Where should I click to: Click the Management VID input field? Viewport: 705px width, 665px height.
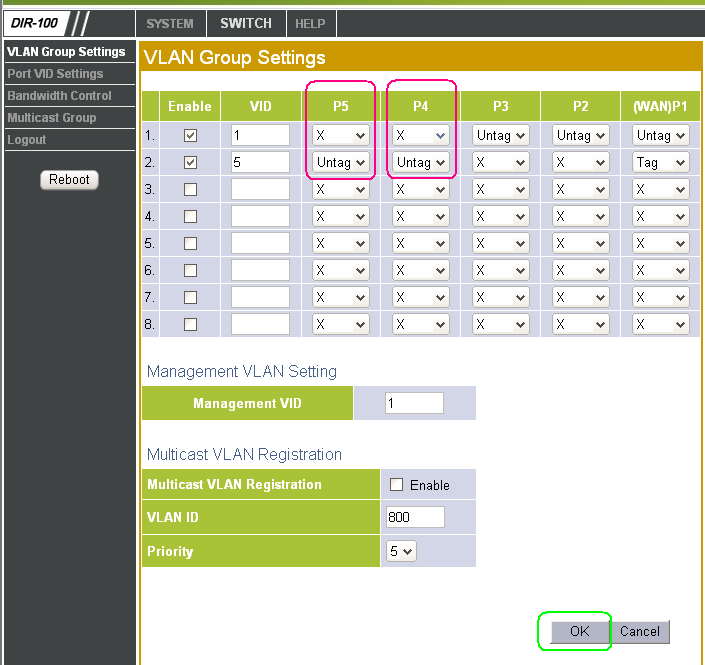(x=414, y=403)
